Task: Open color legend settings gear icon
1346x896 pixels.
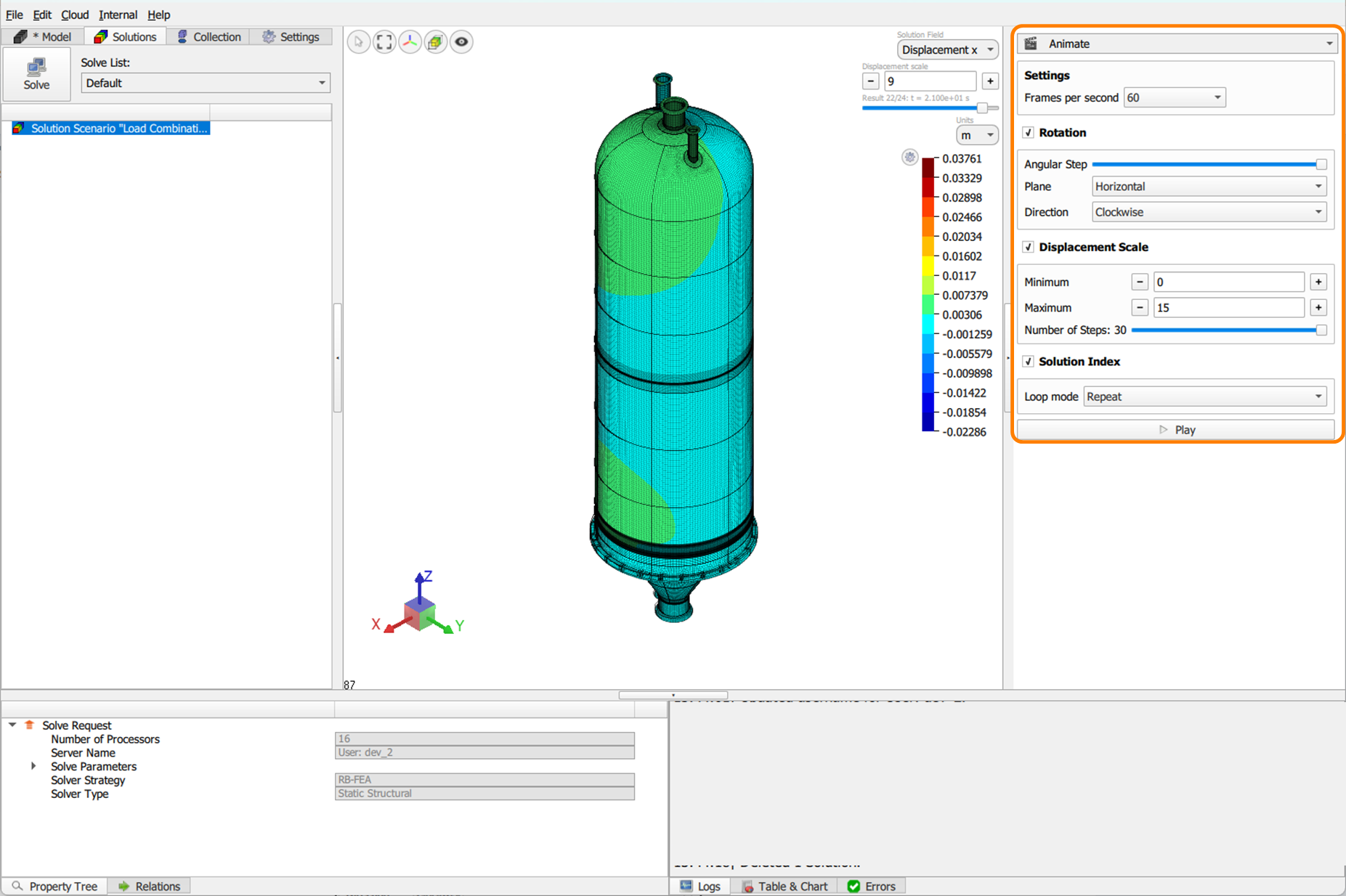Action: click(909, 157)
